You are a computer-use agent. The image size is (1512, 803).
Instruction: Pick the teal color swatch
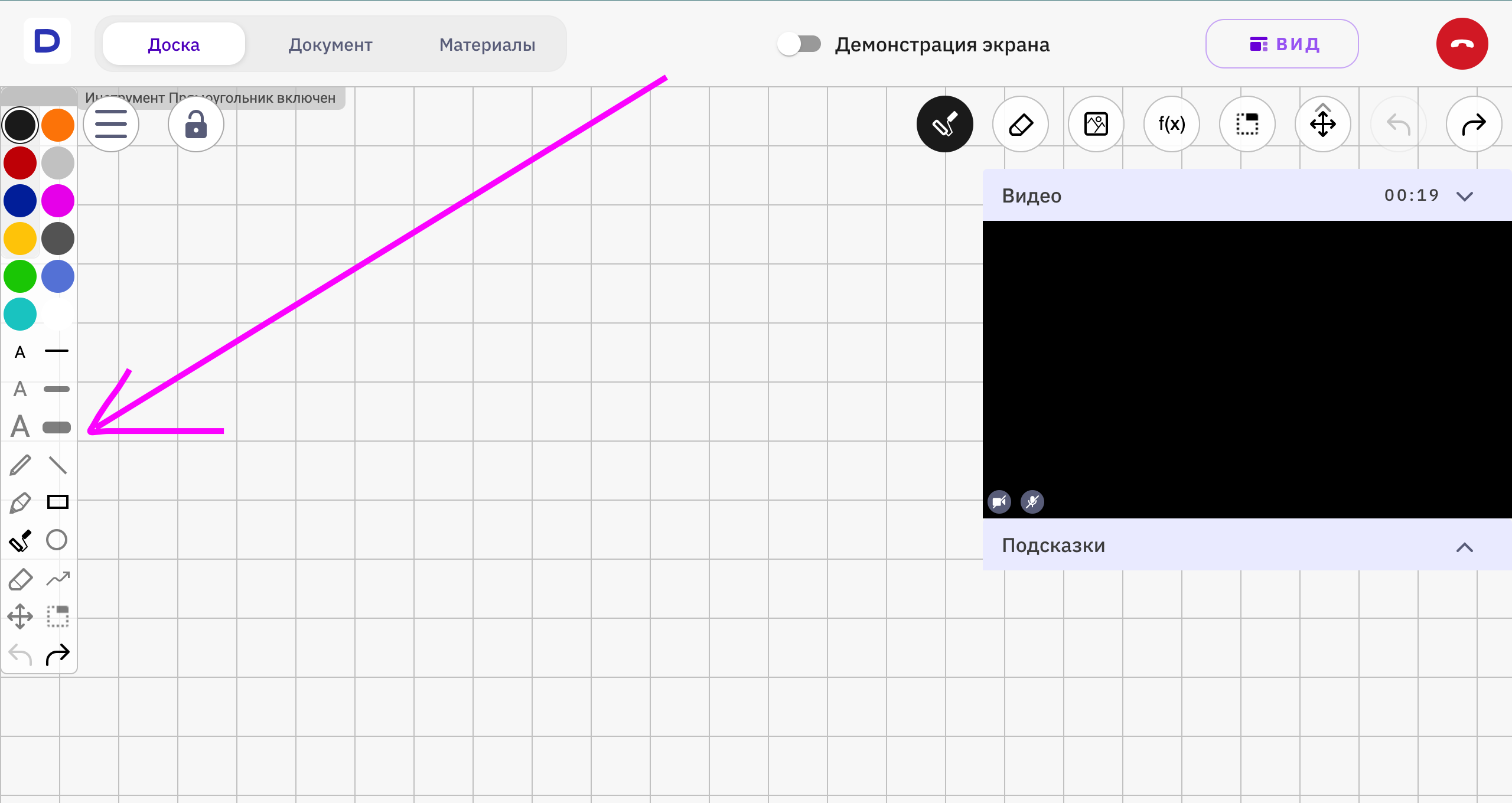(20, 314)
